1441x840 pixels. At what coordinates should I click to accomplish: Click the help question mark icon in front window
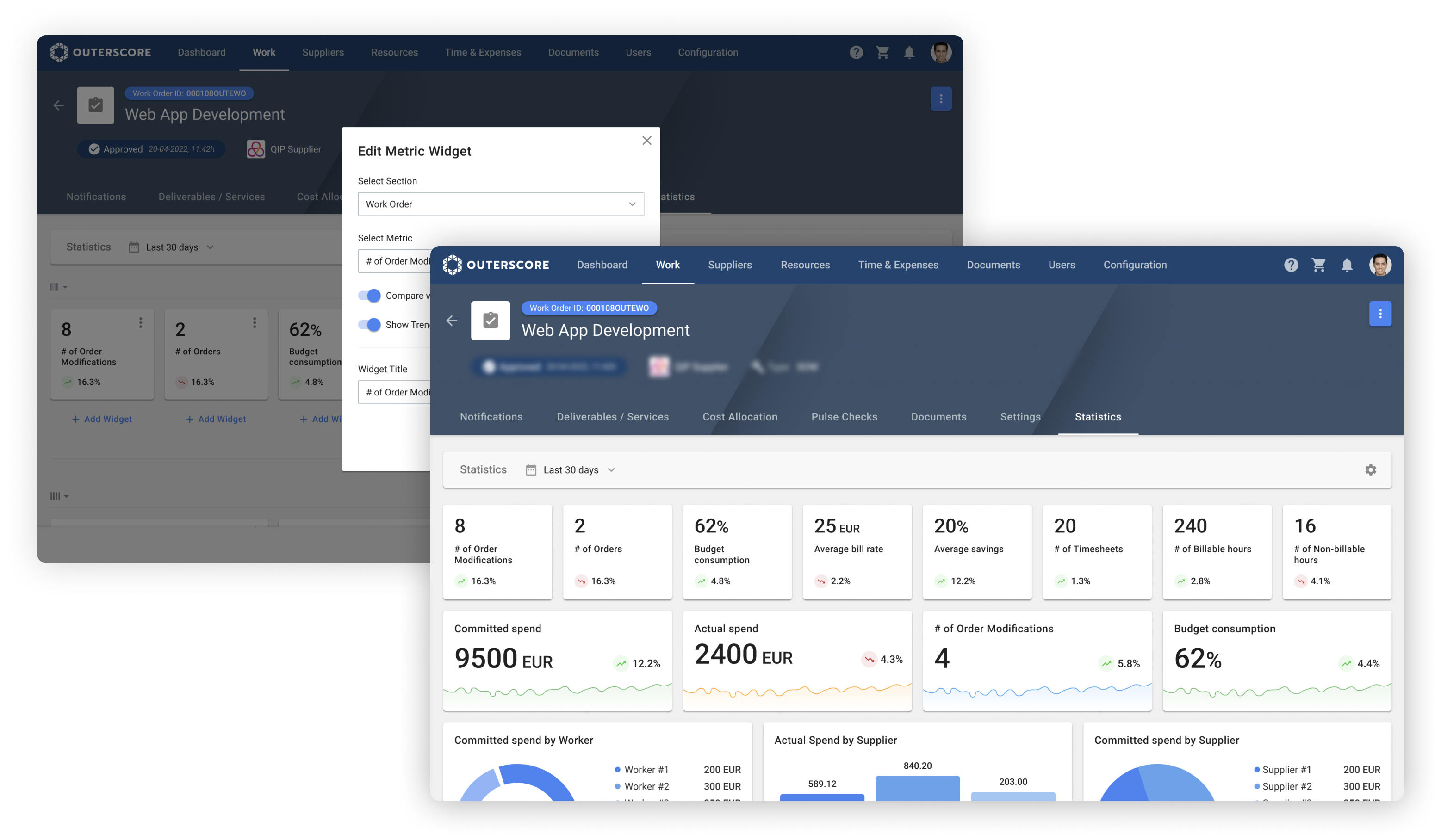click(1291, 265)
